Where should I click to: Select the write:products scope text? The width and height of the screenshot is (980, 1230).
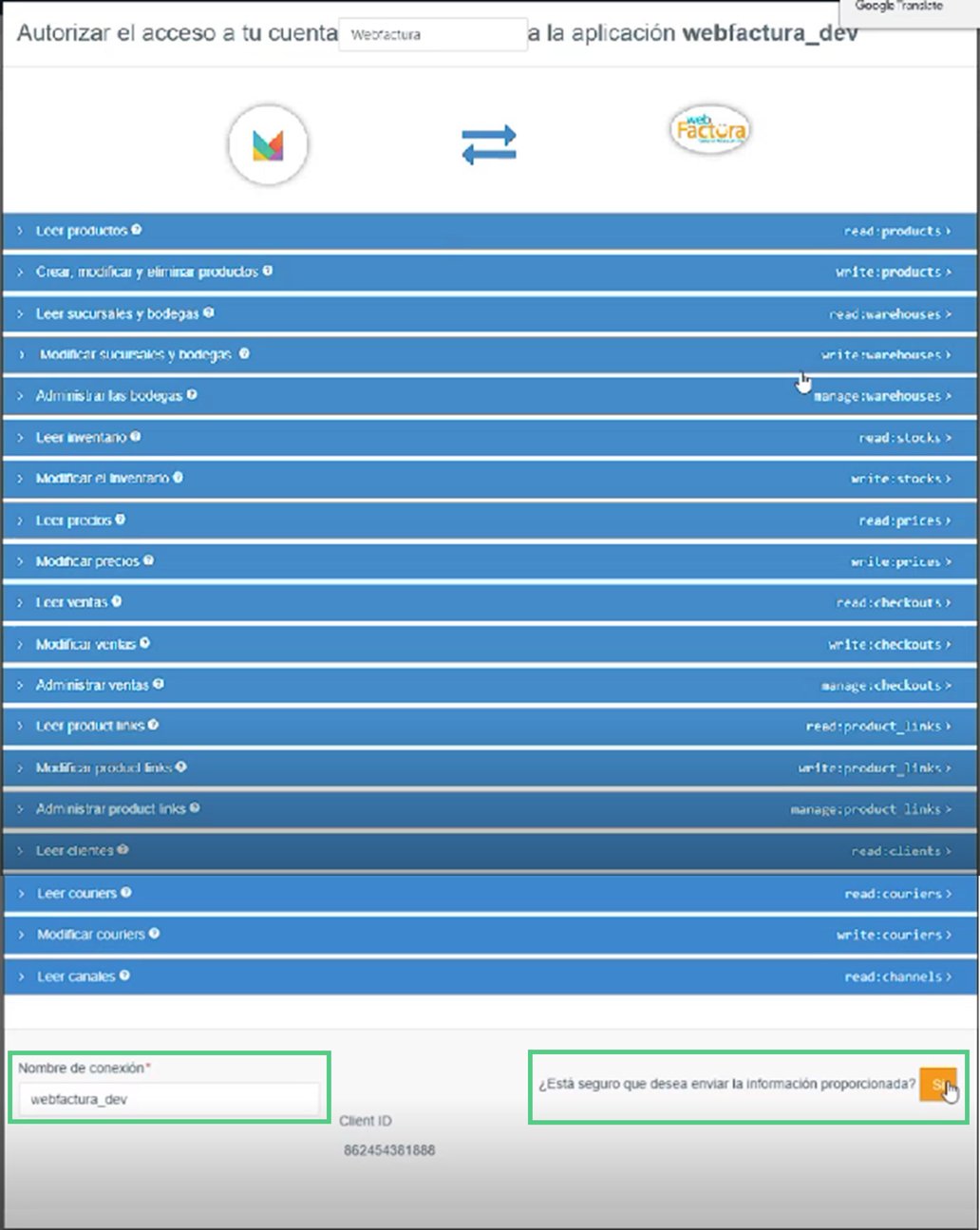coord(888,272)
